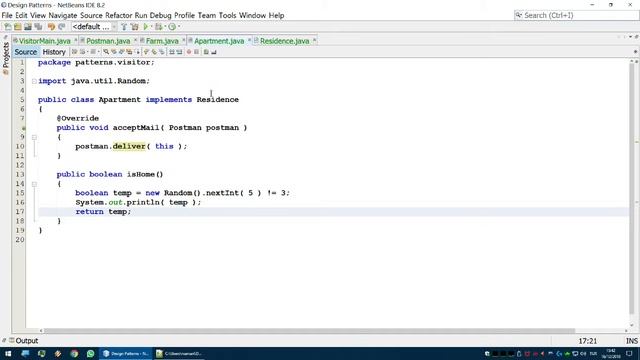The image size is (640, 360).
Task: Click the 'isHome()' method name
Action: (145, 174)
